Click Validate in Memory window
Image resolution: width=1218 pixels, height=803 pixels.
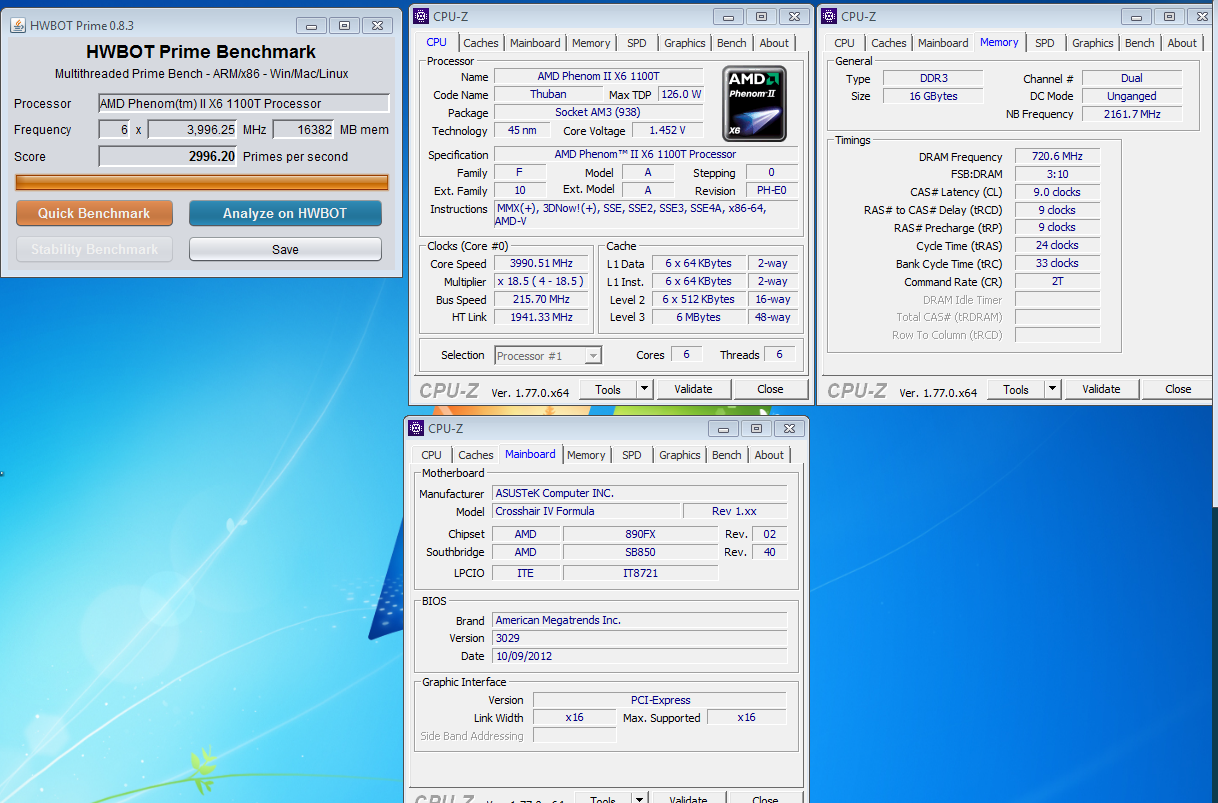click(1101, 389)
